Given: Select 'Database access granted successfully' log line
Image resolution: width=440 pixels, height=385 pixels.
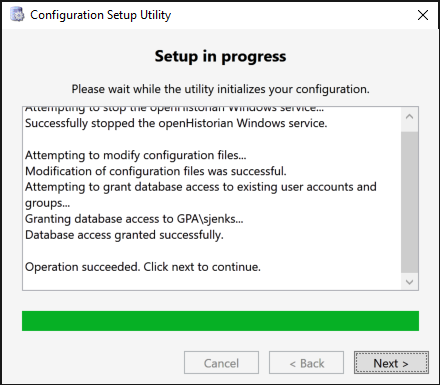Looking at the screenshot, I should click(124, 235).
